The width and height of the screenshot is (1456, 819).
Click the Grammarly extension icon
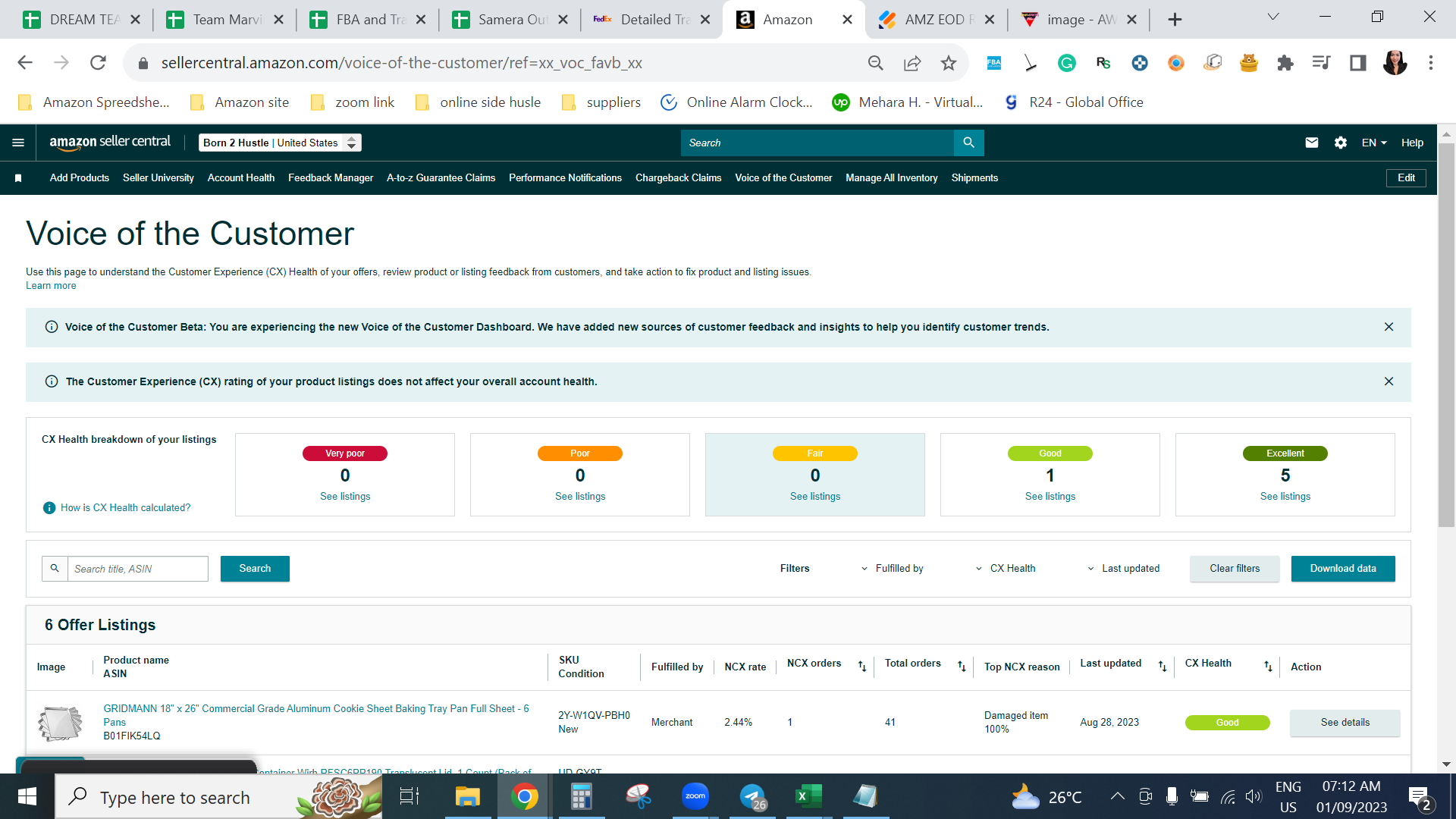pos(1067,63)
